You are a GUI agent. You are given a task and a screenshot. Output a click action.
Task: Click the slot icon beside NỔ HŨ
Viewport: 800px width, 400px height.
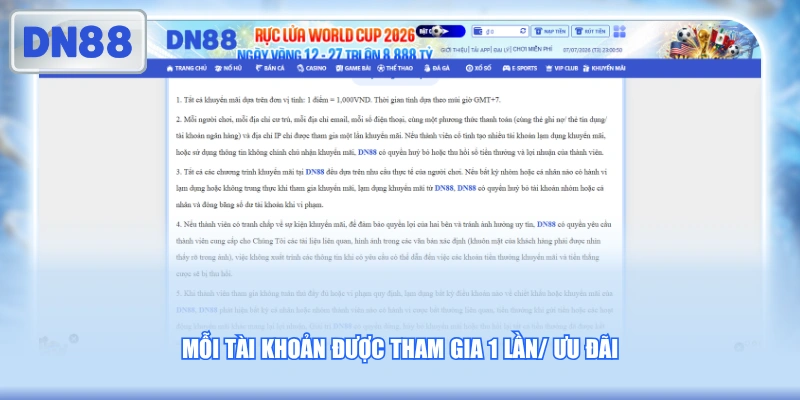[218, 68]
